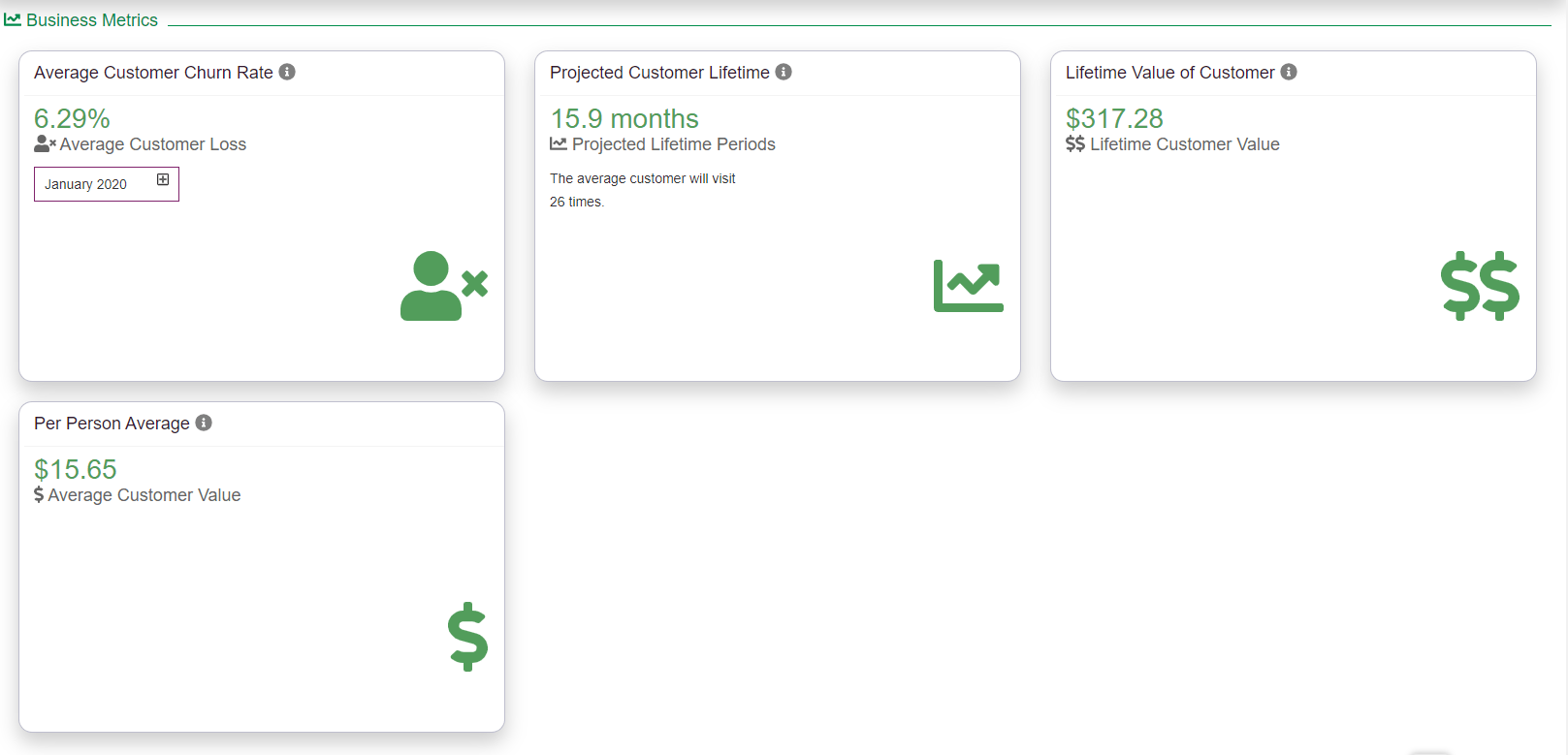
Task: Open info tooltip for Projected Customer Lifetime
Action: pos(784,72)
